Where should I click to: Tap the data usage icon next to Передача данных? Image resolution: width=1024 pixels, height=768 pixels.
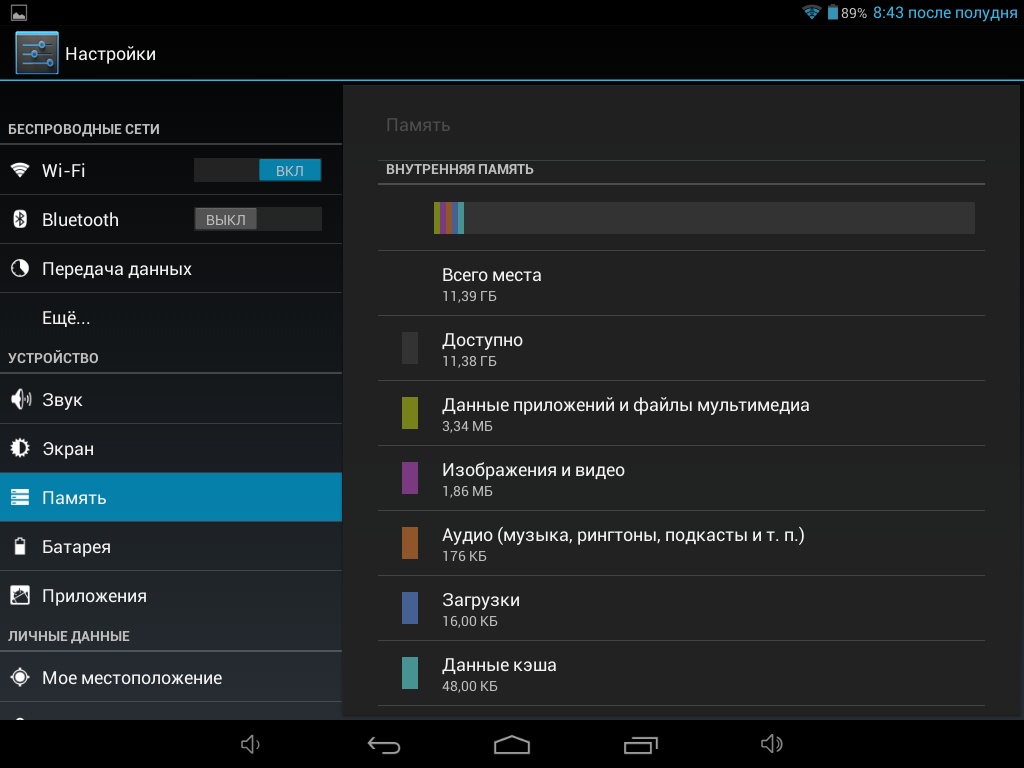[20, 268]
